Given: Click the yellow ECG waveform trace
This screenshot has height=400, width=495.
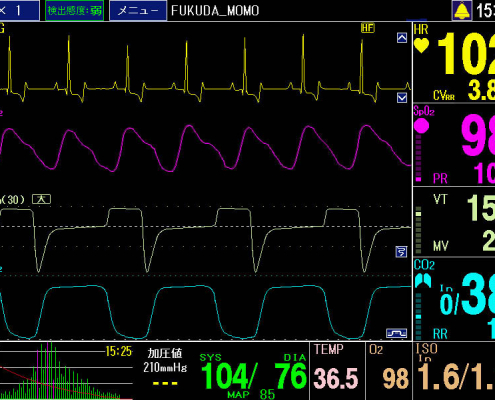Looking at the screenshot, I should 205,68.
